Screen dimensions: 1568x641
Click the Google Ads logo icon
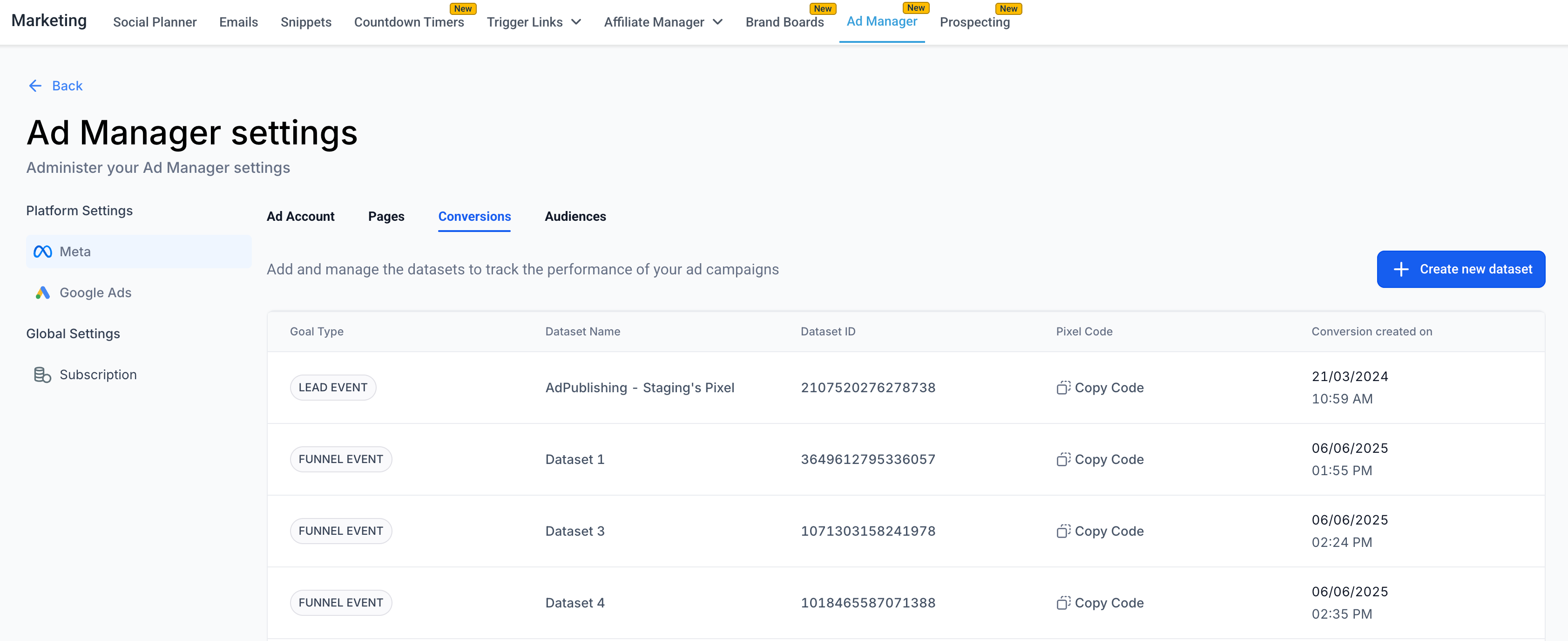[43, 293]
